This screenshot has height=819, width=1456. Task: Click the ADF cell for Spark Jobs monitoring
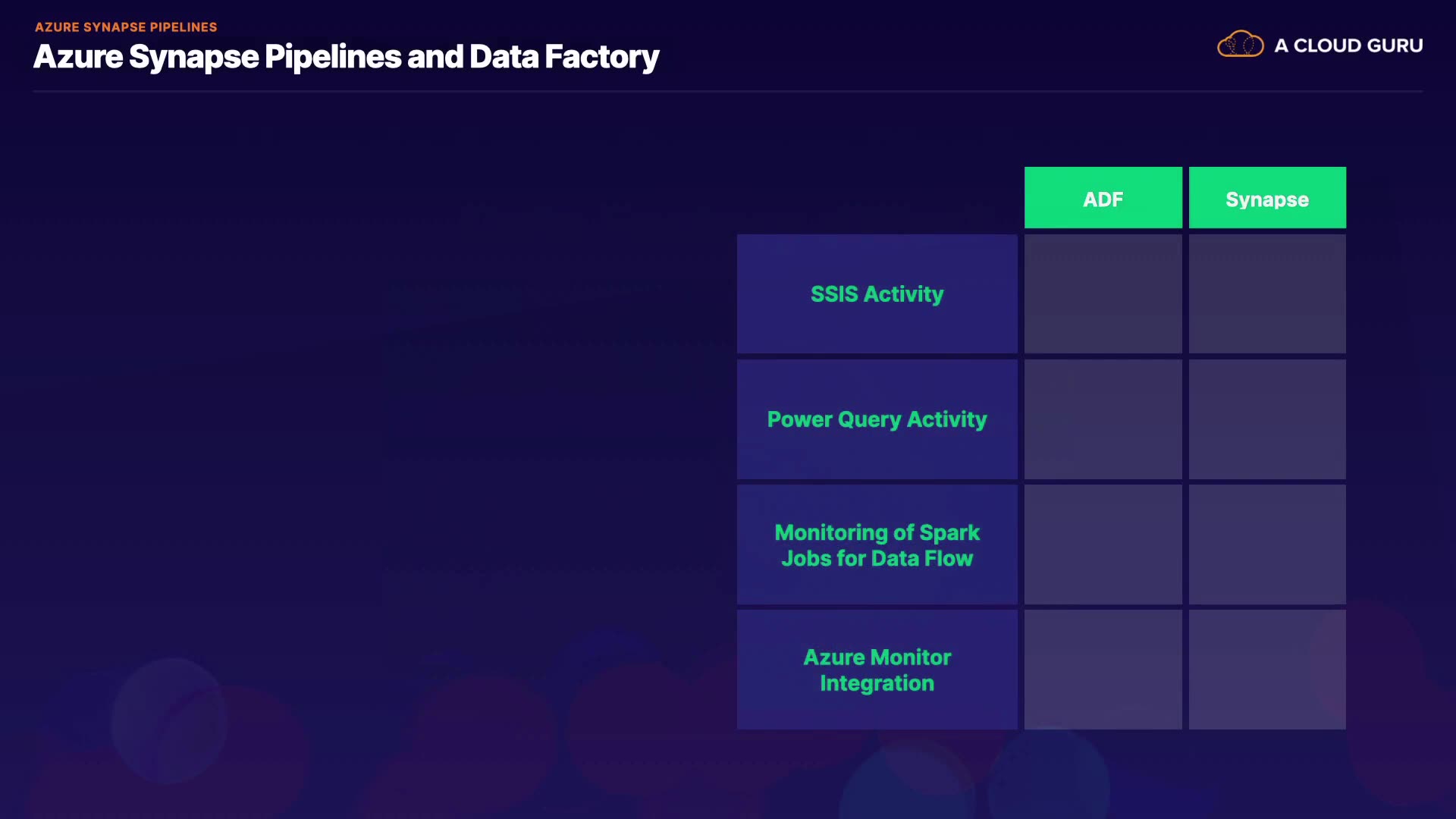pos(1103,545)
